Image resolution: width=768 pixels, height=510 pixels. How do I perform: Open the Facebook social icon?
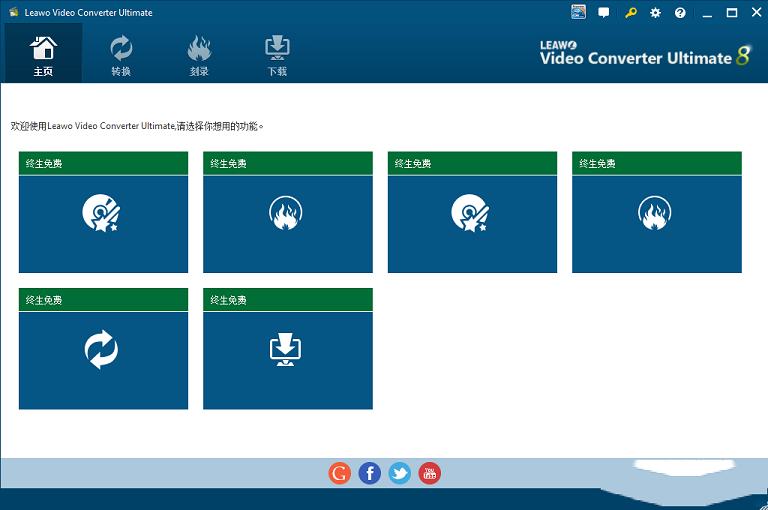point(370,473)
